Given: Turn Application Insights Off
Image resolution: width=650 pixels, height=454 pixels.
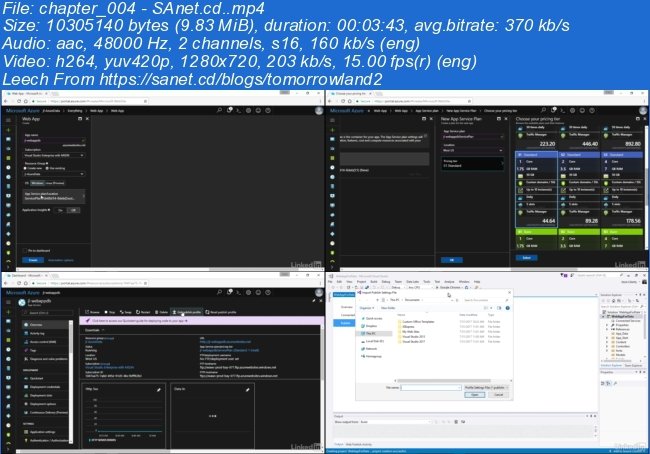Looking at the screenshot, I should 73,210.
